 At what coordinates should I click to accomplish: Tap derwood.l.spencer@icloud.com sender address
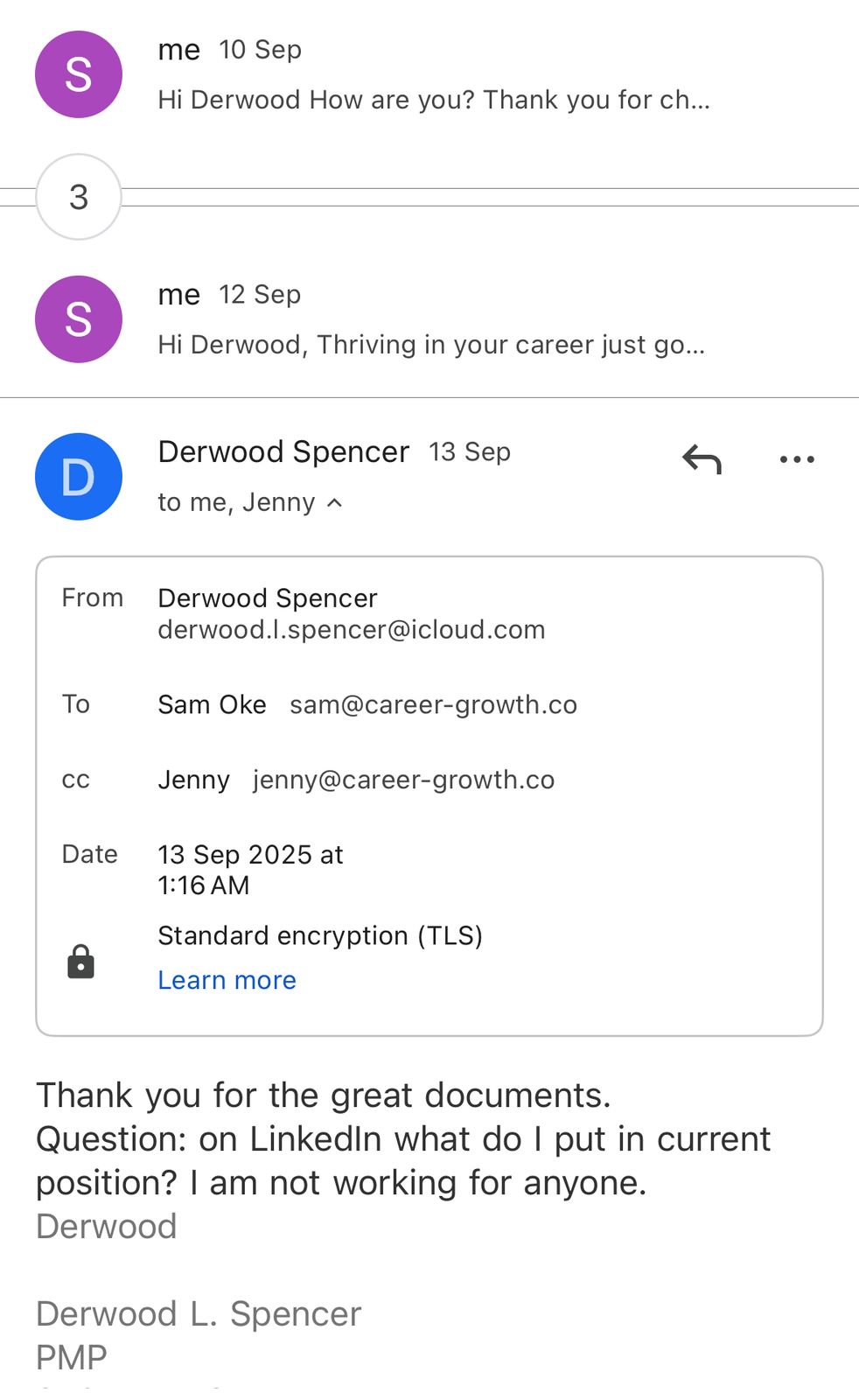point(351,630)
